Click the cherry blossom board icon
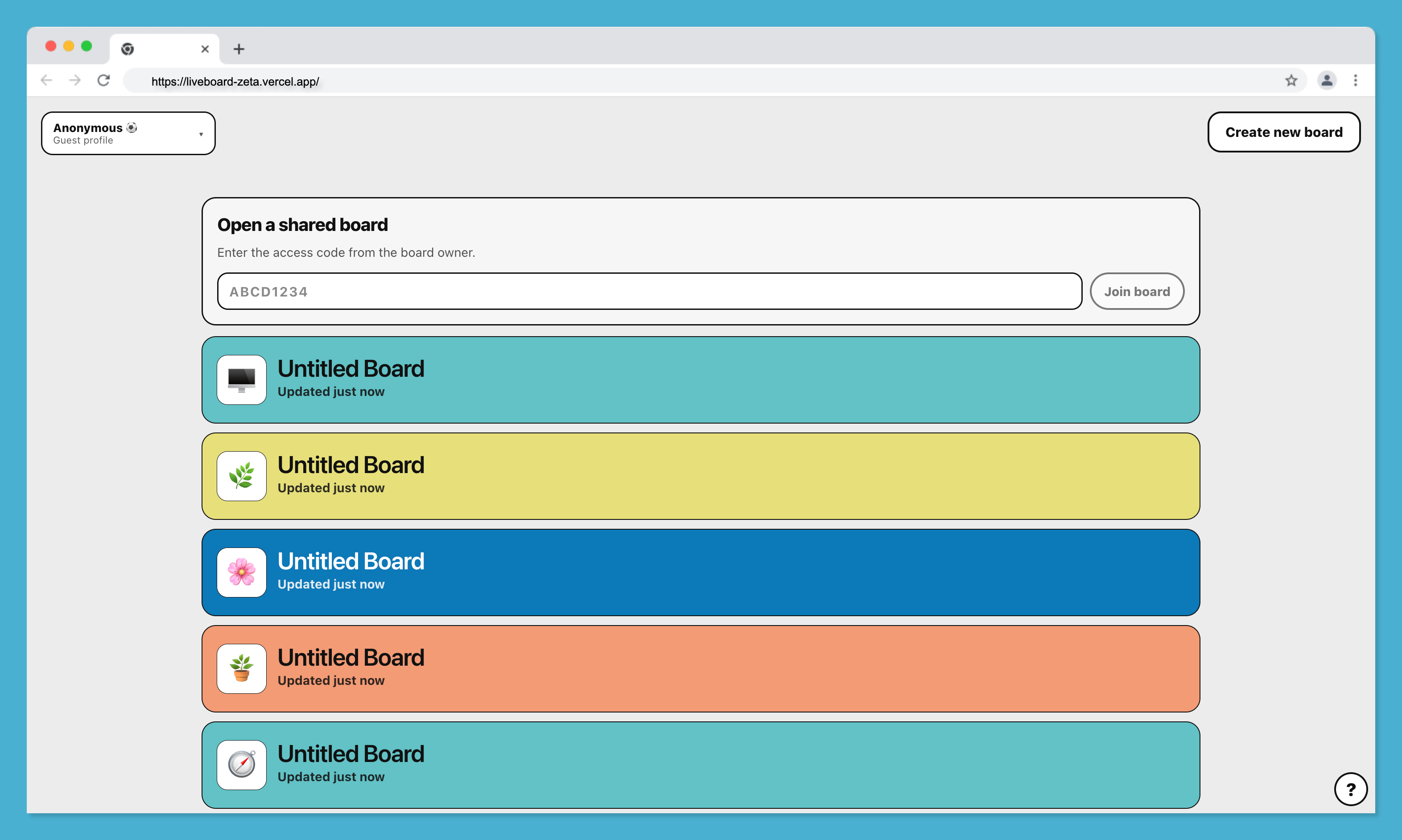The width and height of the screenshot is (1402, 840). coord(241,572)
